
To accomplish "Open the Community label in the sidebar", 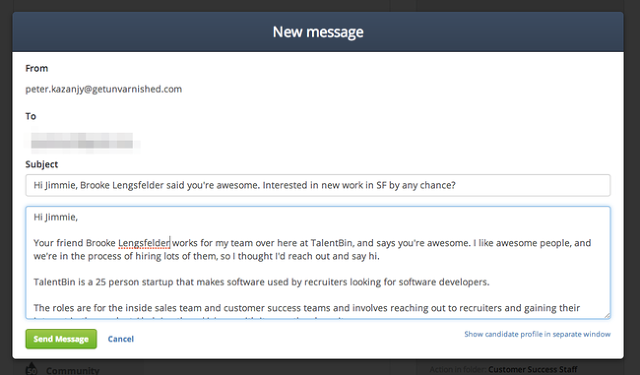I will (73, 371).
